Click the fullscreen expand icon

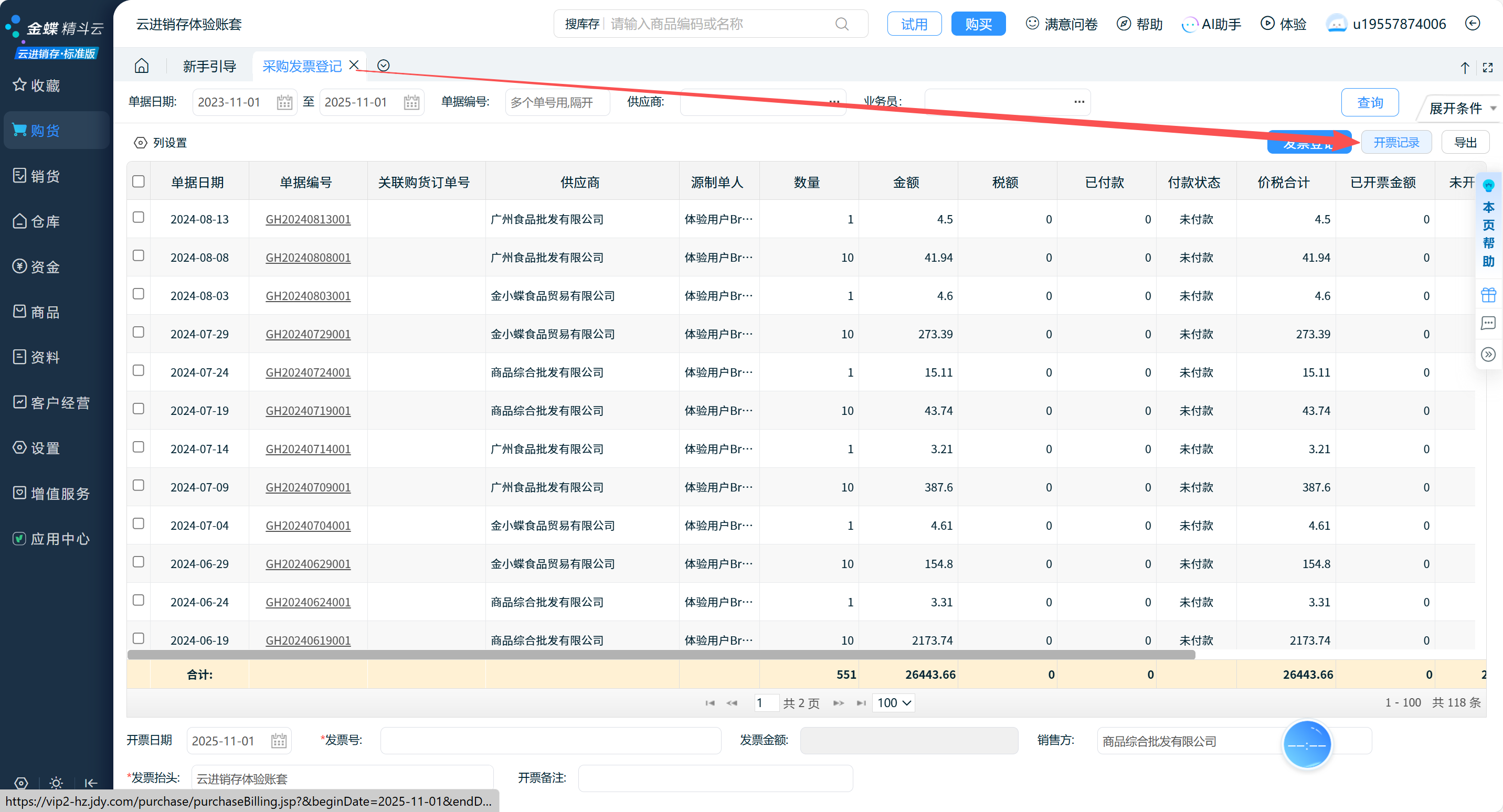(1488, 68)
